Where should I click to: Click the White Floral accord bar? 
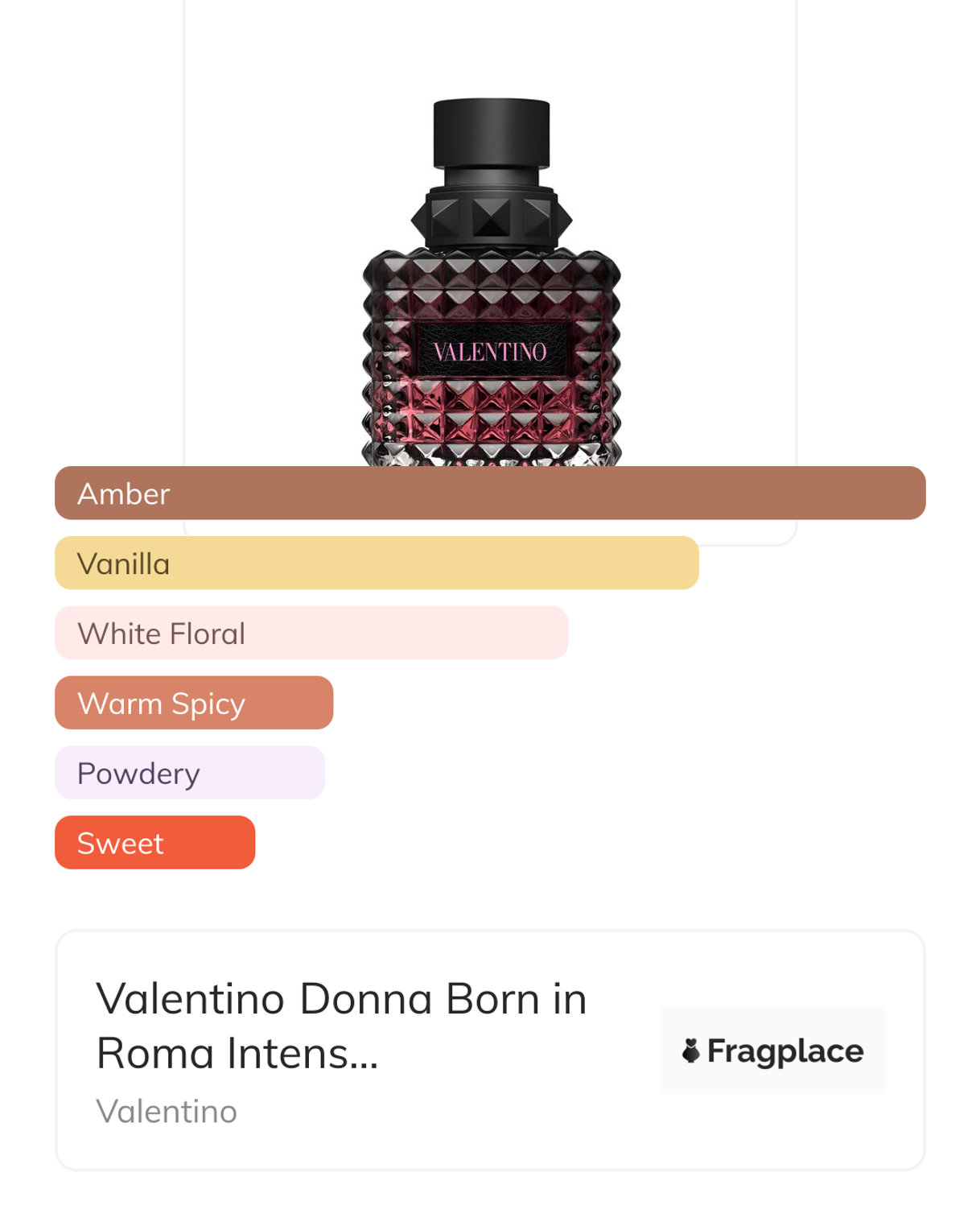[311, 633]
